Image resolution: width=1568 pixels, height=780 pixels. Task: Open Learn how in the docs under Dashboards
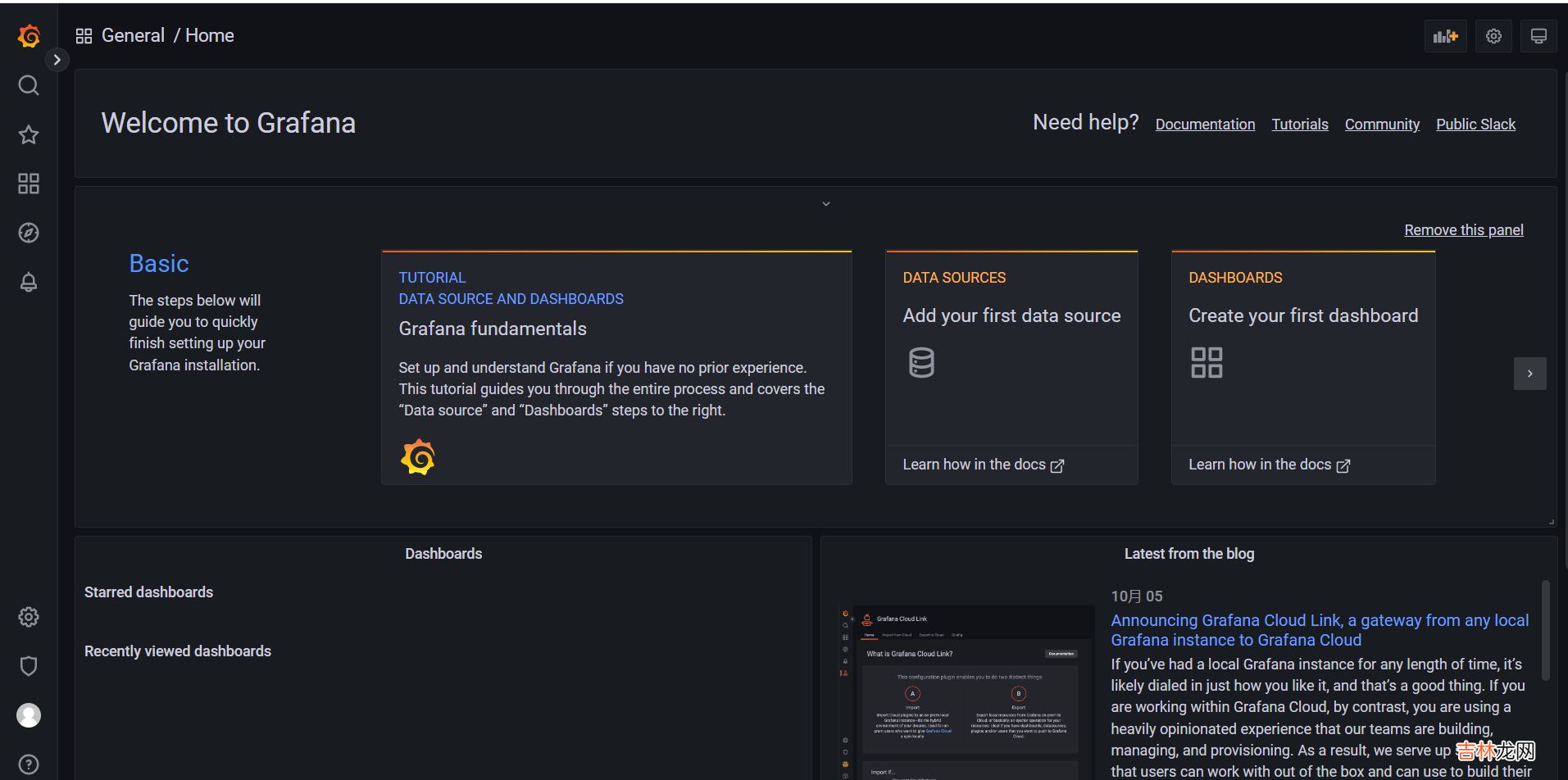1270,465
